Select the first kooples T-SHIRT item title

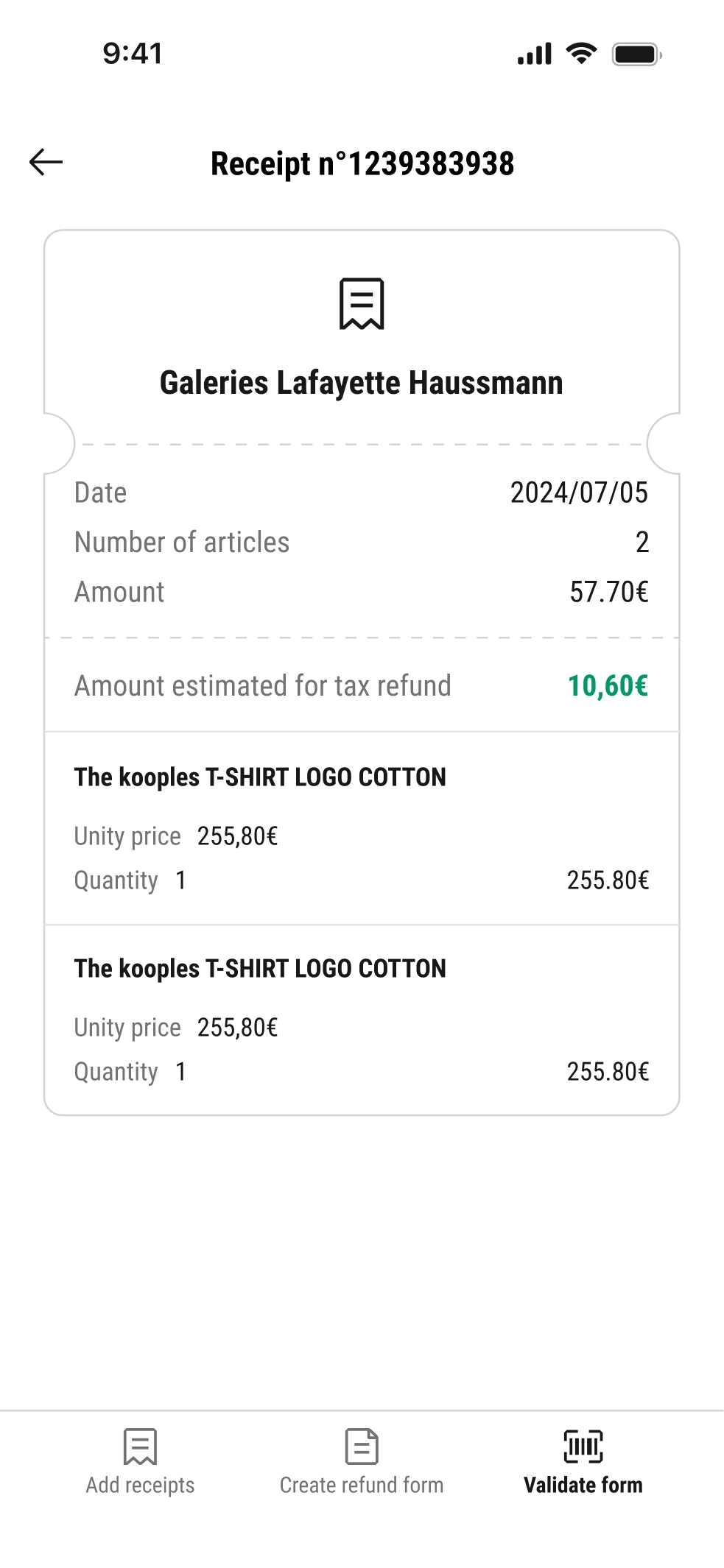260,777
